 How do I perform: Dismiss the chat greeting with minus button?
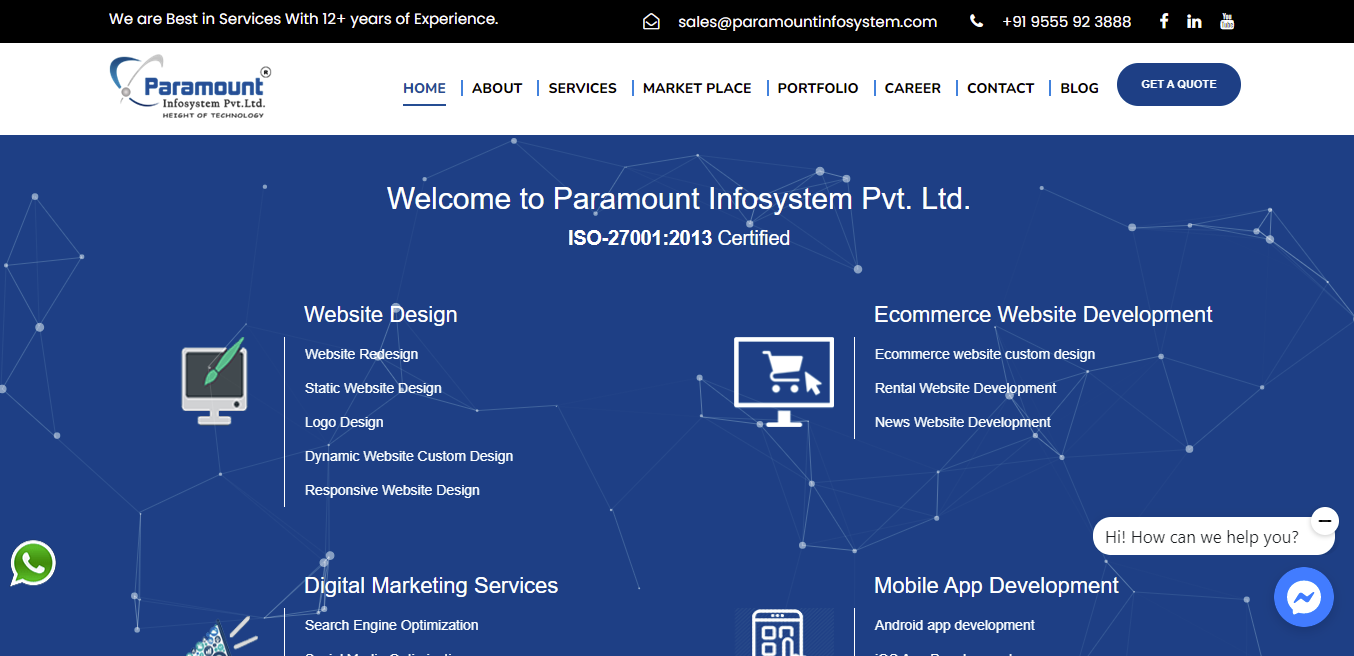click(1324, 521)
